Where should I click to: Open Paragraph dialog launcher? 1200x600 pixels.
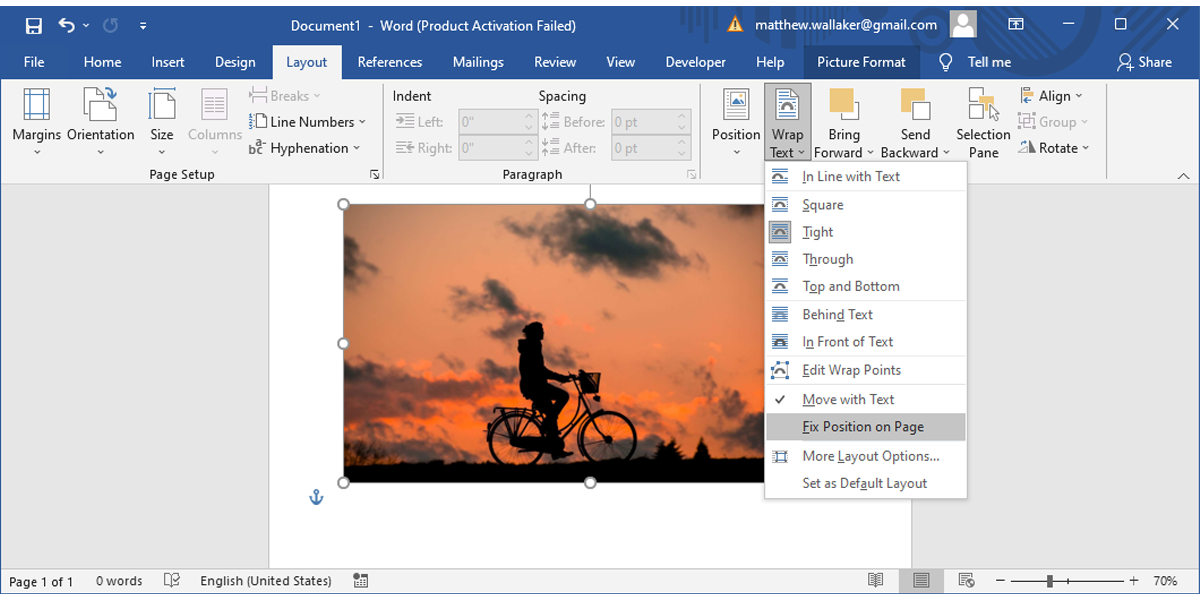click(691, 174)
